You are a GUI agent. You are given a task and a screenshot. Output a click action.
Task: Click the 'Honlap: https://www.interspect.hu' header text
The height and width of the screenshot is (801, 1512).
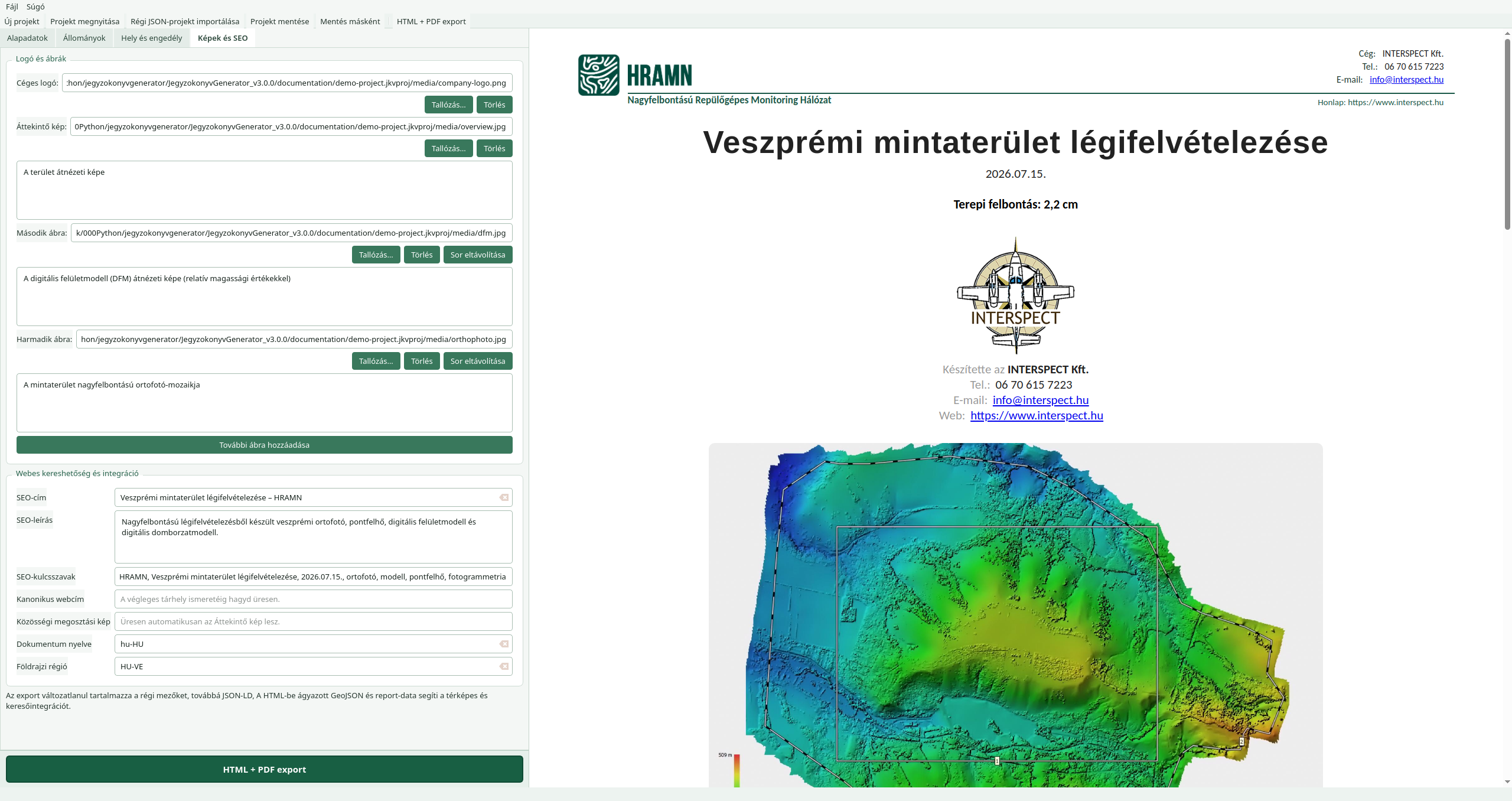(x=1380, y=102)
